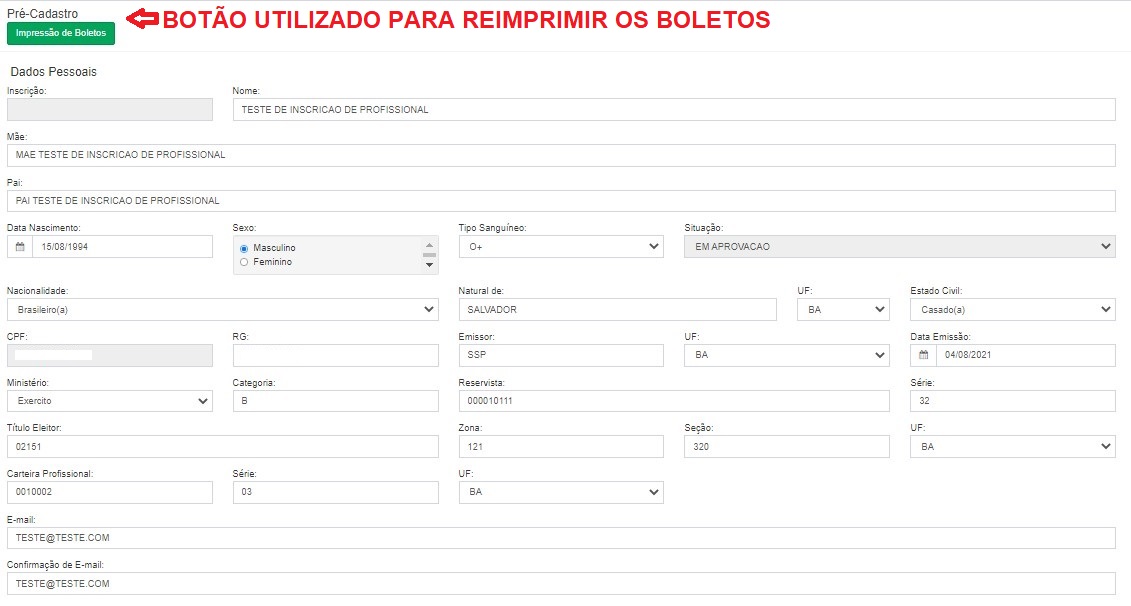Click the Série field containing 32
The height and width of the screenshot is (606, 1131).
coord(1013,401)
